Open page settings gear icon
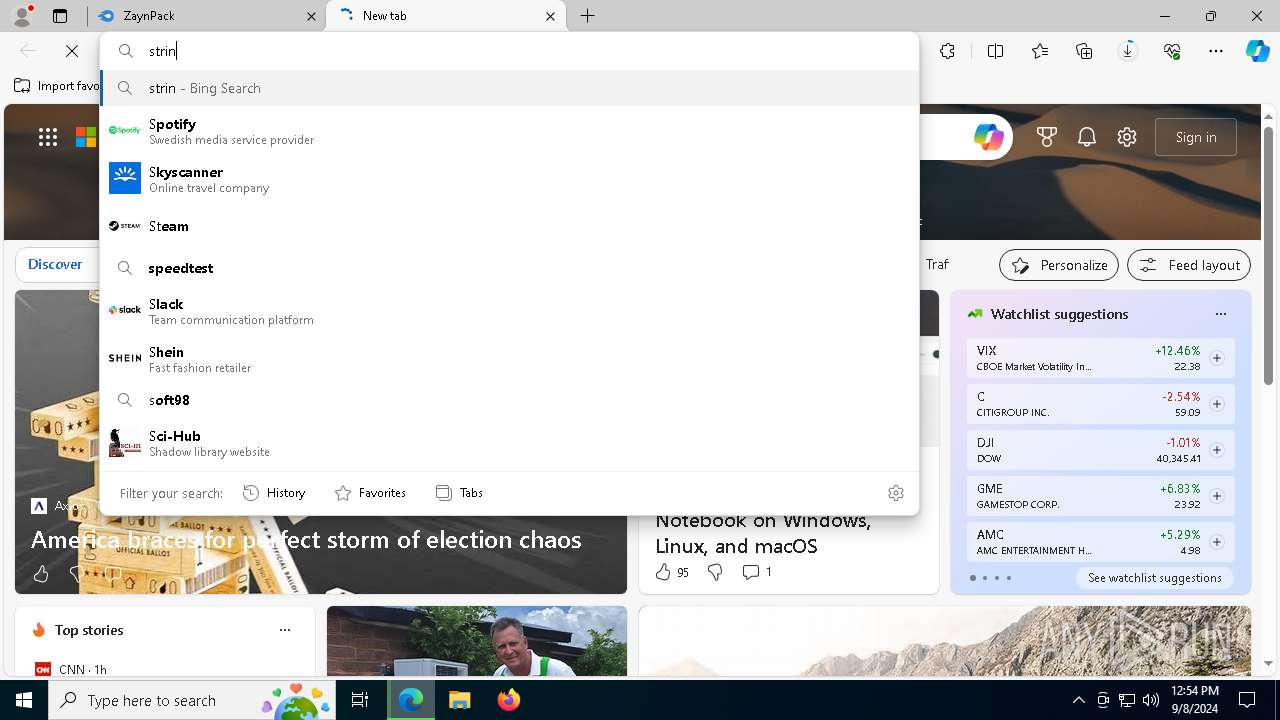This screenshot has width=1280, height=720. click(x=1127, y=137)
